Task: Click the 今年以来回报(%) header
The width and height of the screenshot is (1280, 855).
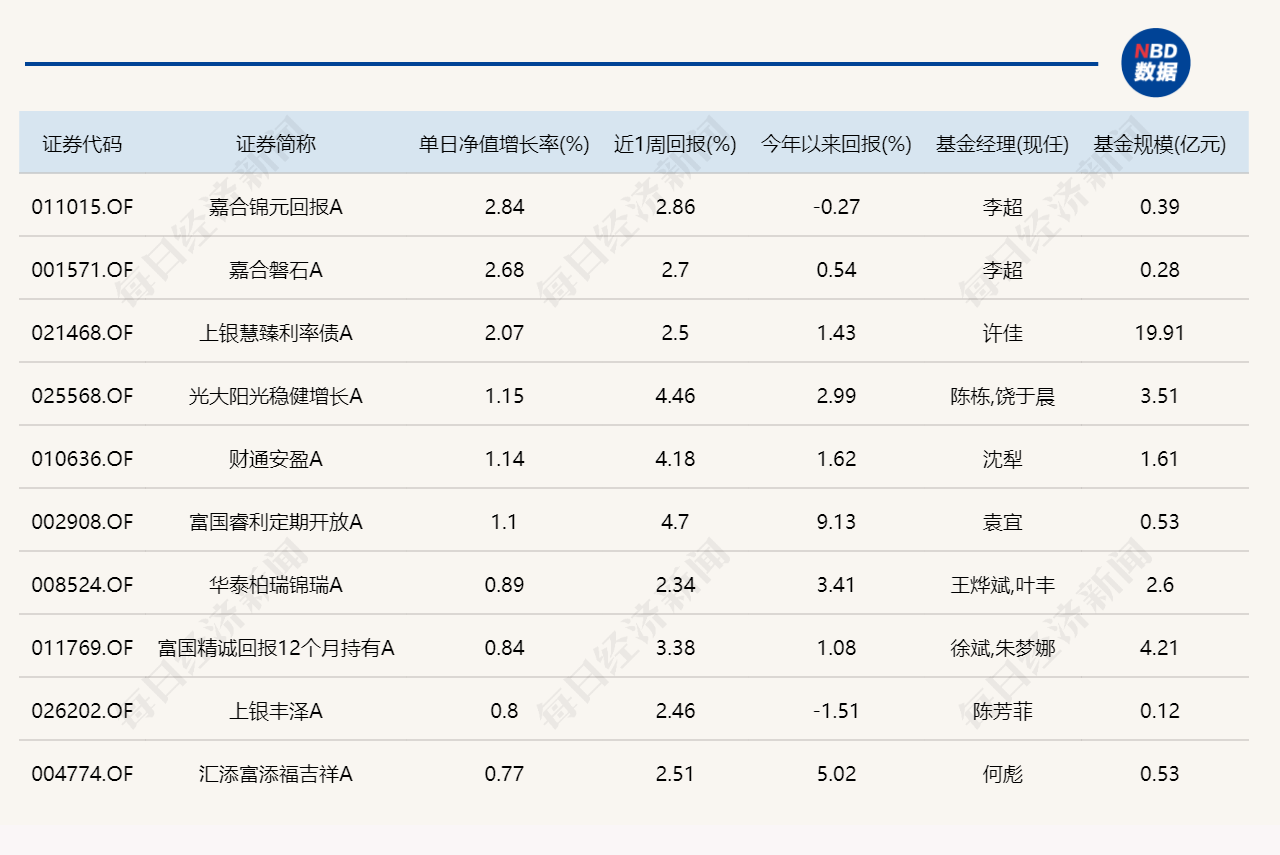Action: point(836,144)
